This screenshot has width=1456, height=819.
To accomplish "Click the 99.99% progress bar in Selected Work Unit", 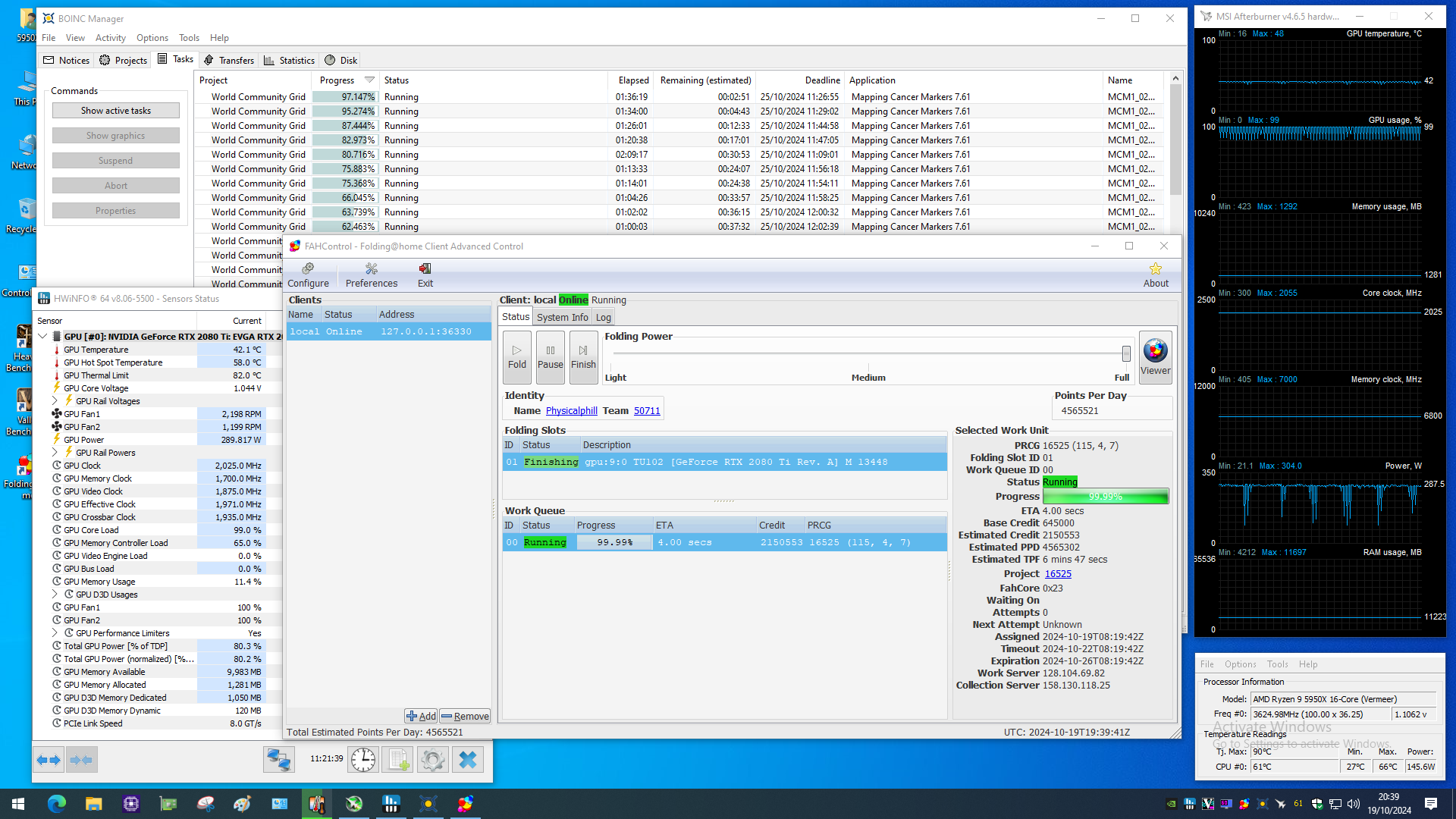I will (x=1106, y=497).
